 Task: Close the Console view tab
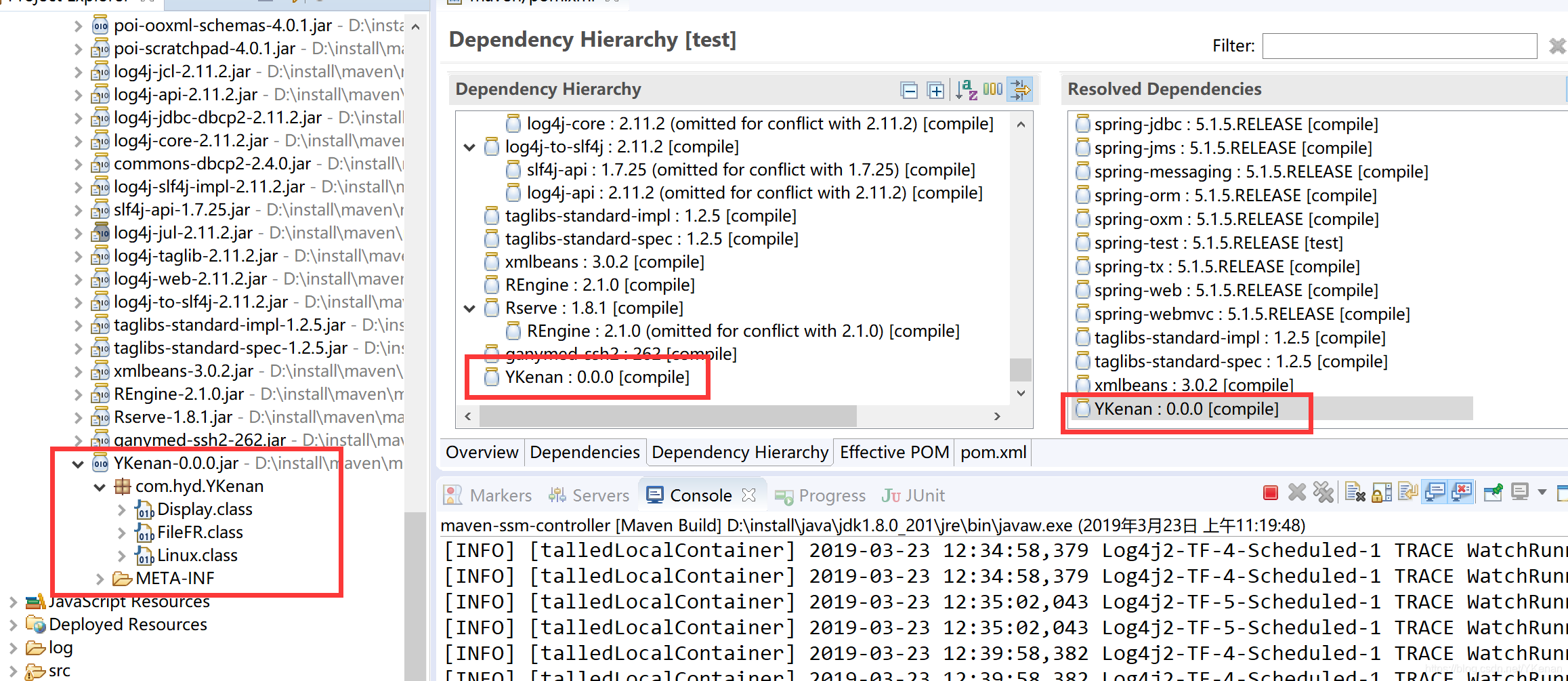pos(748,495)
